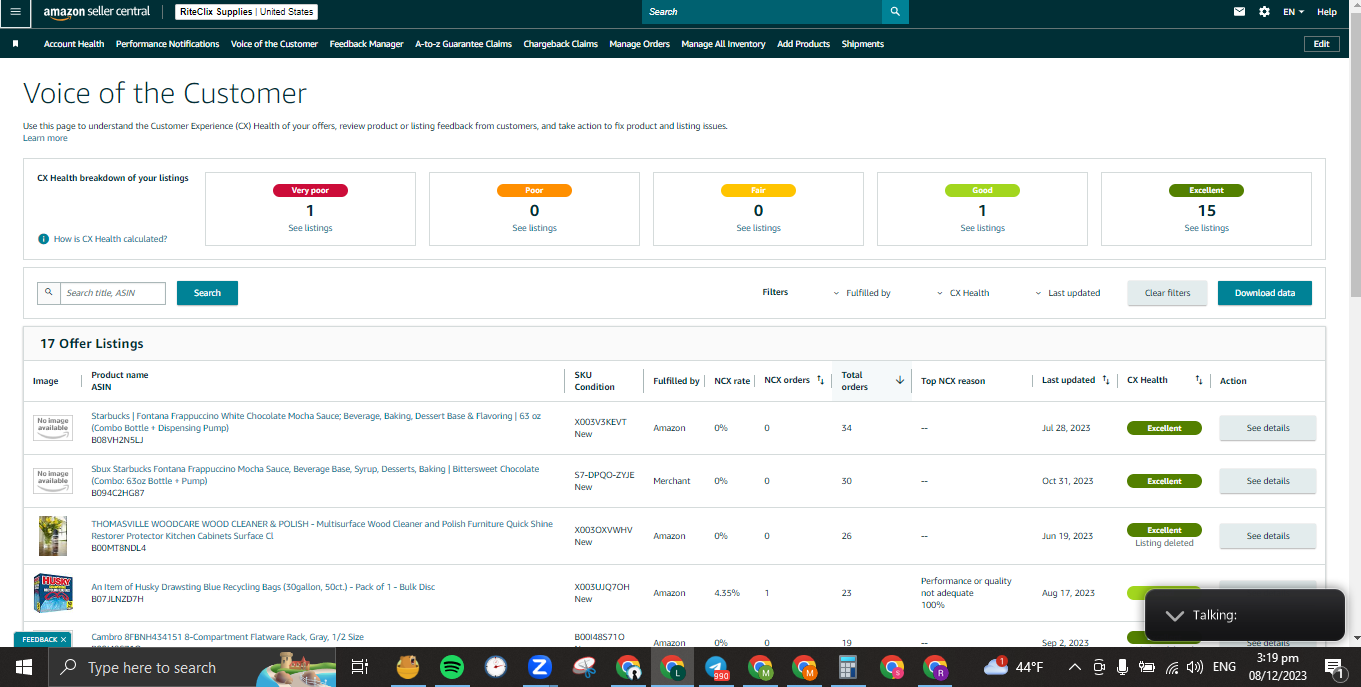See listings under Good
Screen dimensions: 1361x687
coord(982,228)
